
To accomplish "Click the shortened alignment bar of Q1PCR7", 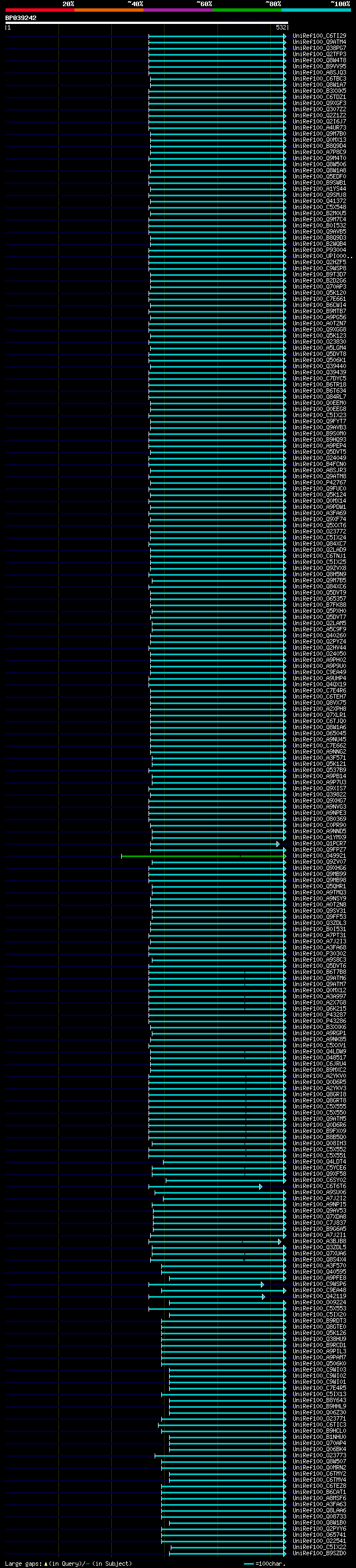I will coord(214,844).
